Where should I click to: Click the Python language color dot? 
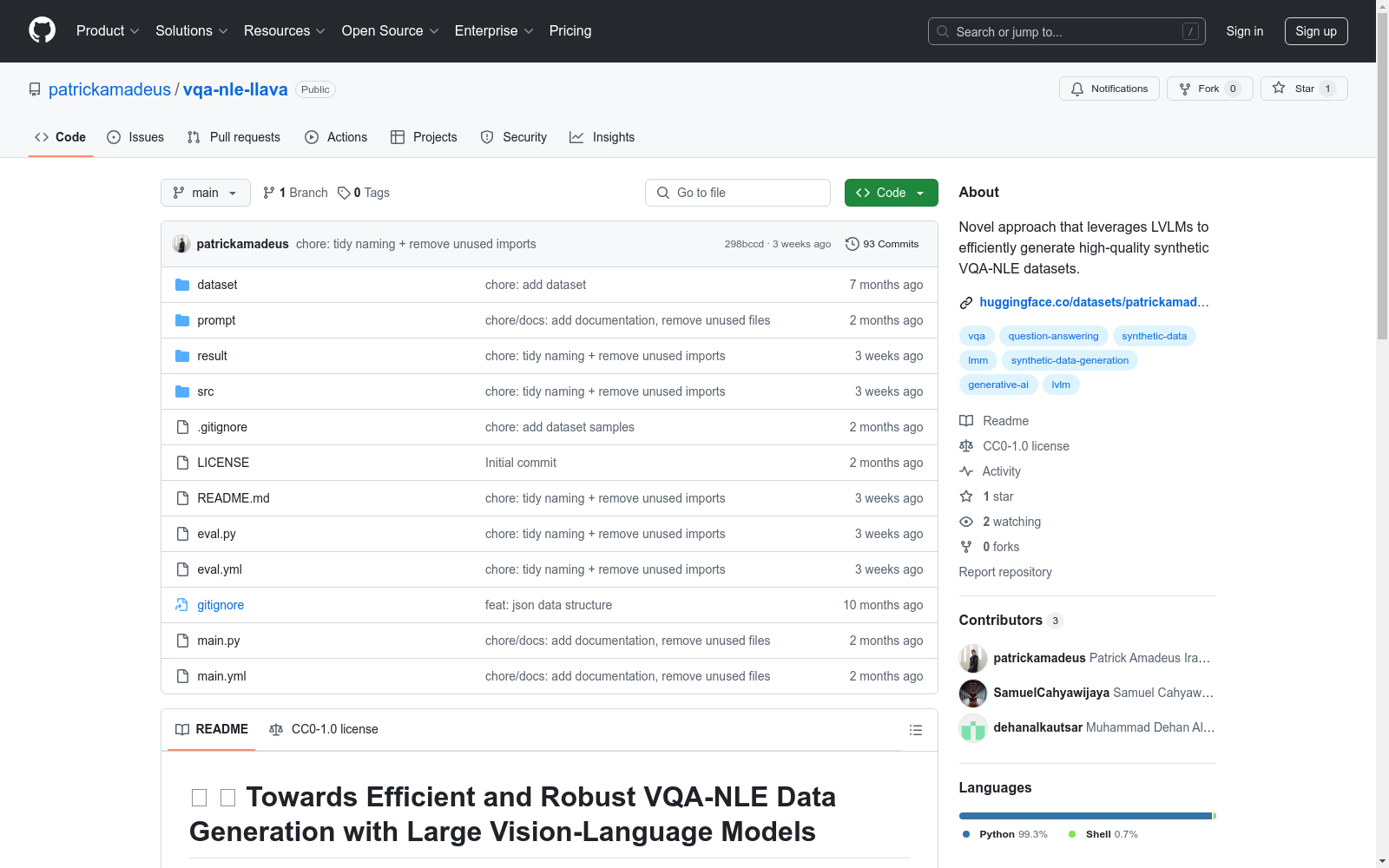966,834
